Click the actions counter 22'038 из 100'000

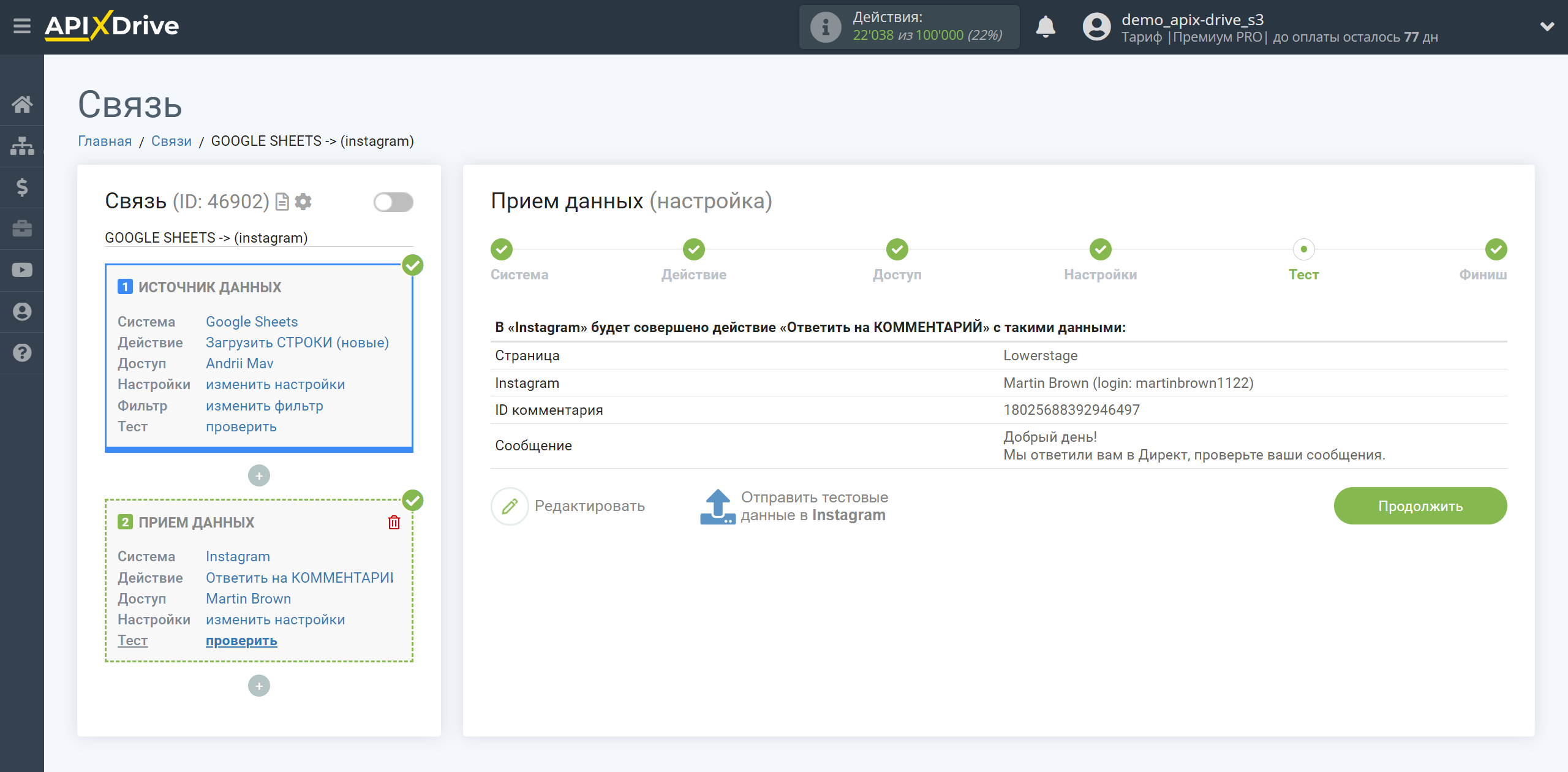coord(927,36)
